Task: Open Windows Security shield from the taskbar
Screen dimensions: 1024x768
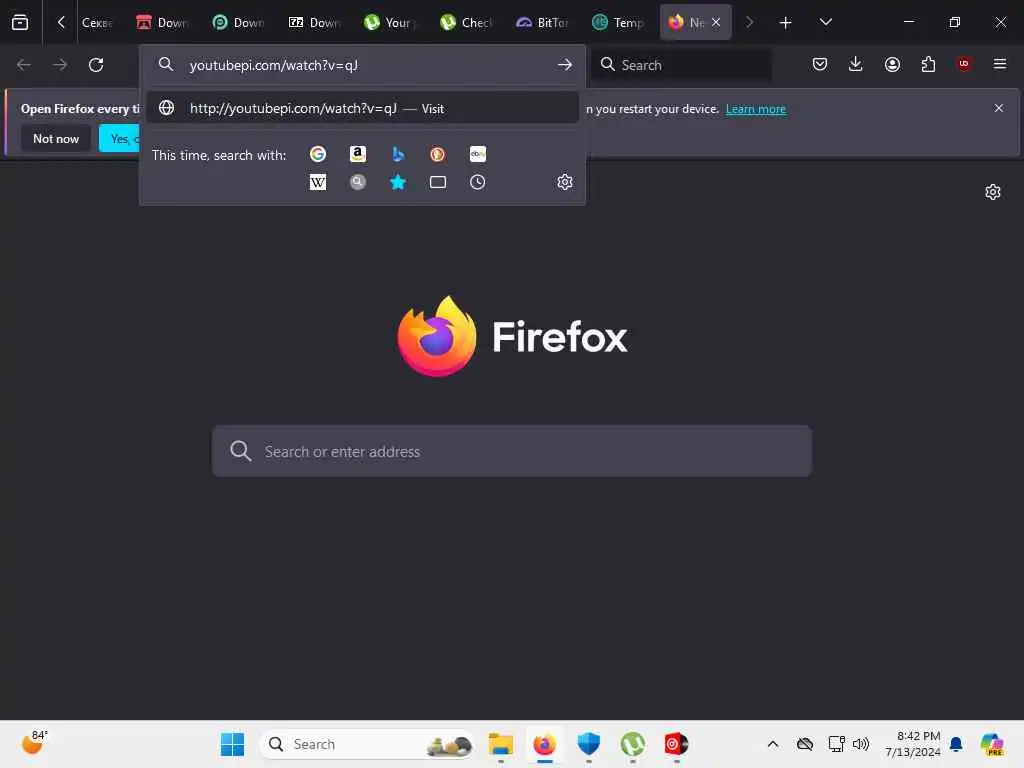Action: pos(588,744)
